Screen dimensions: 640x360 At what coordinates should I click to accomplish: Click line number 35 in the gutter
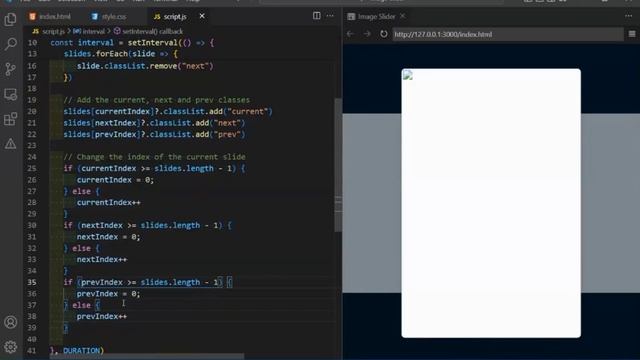tap(32, 282)
